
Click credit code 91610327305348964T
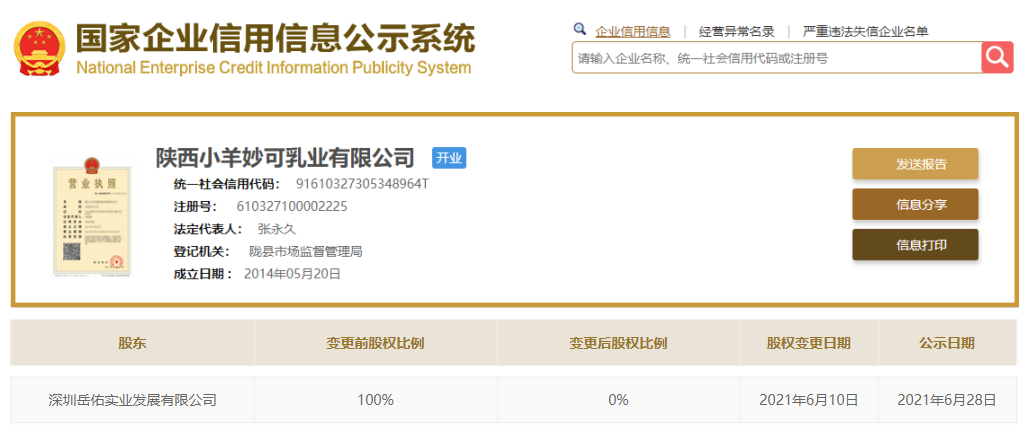[x=362, y=183]
